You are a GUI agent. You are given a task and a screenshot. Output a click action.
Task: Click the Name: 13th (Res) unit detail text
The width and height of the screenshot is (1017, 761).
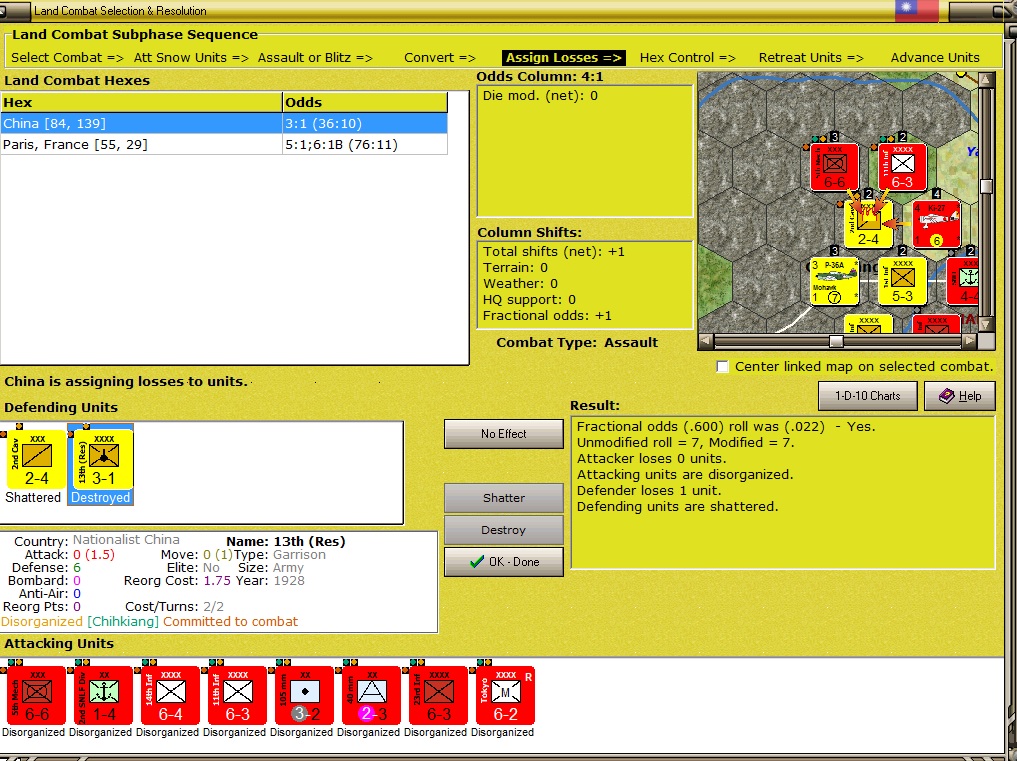[x=285, y=541]
